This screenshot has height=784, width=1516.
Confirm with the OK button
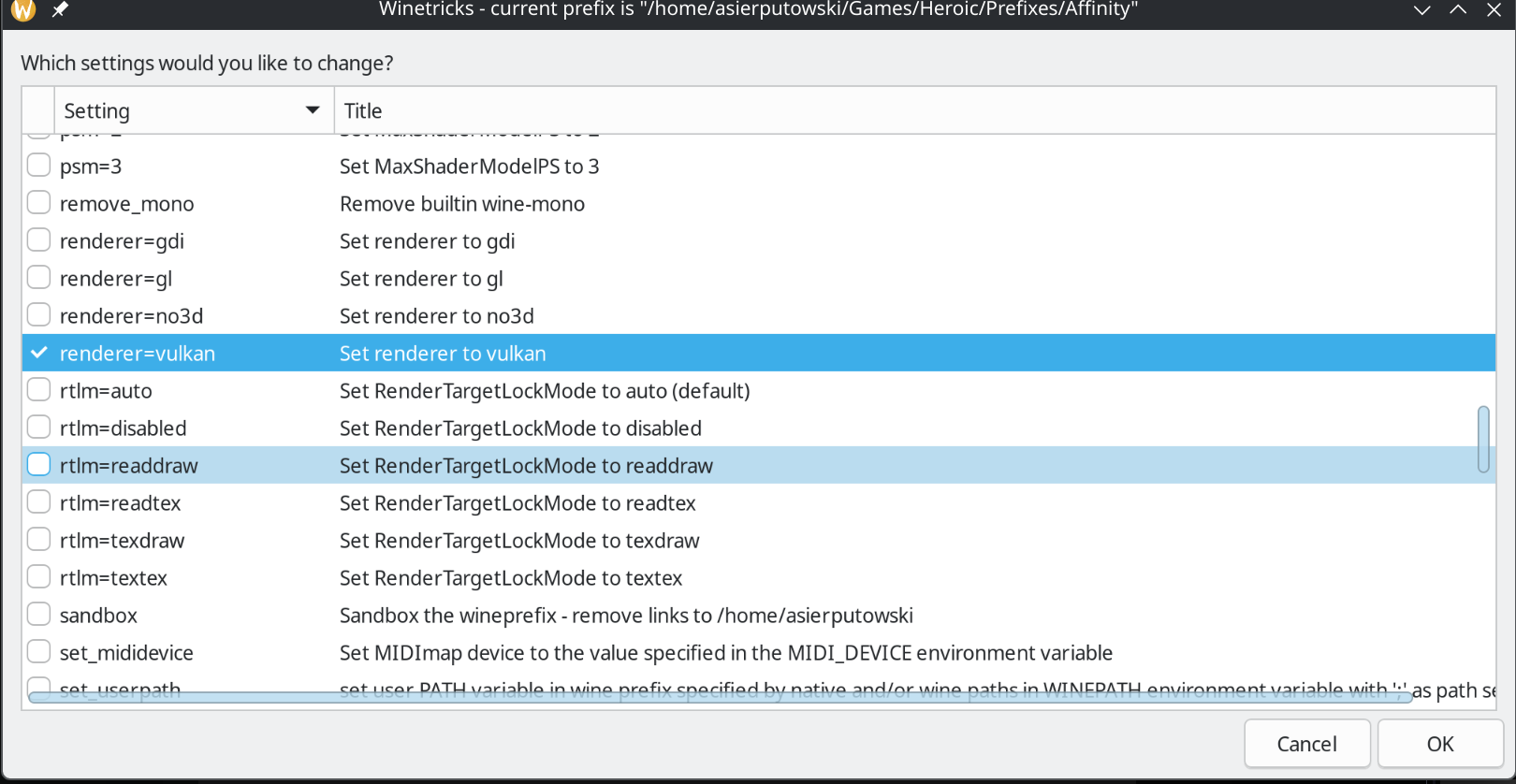(1440, 744)
